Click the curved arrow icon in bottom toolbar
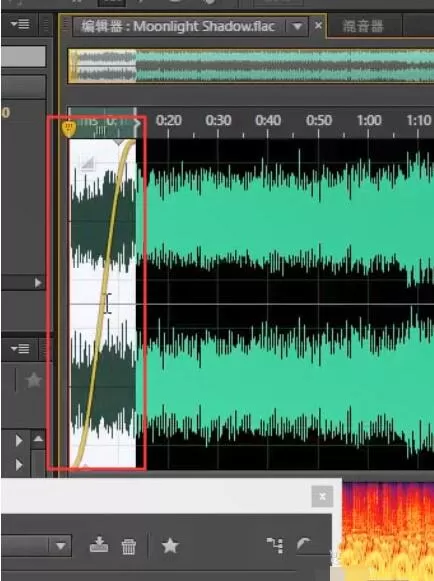 (304, 544)
